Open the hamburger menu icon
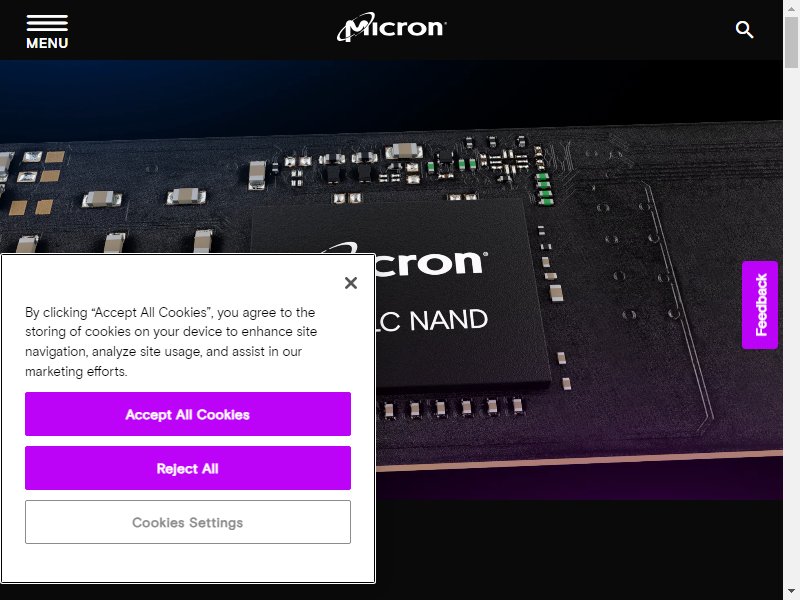 pyautogui.click(x=47, y=23)
